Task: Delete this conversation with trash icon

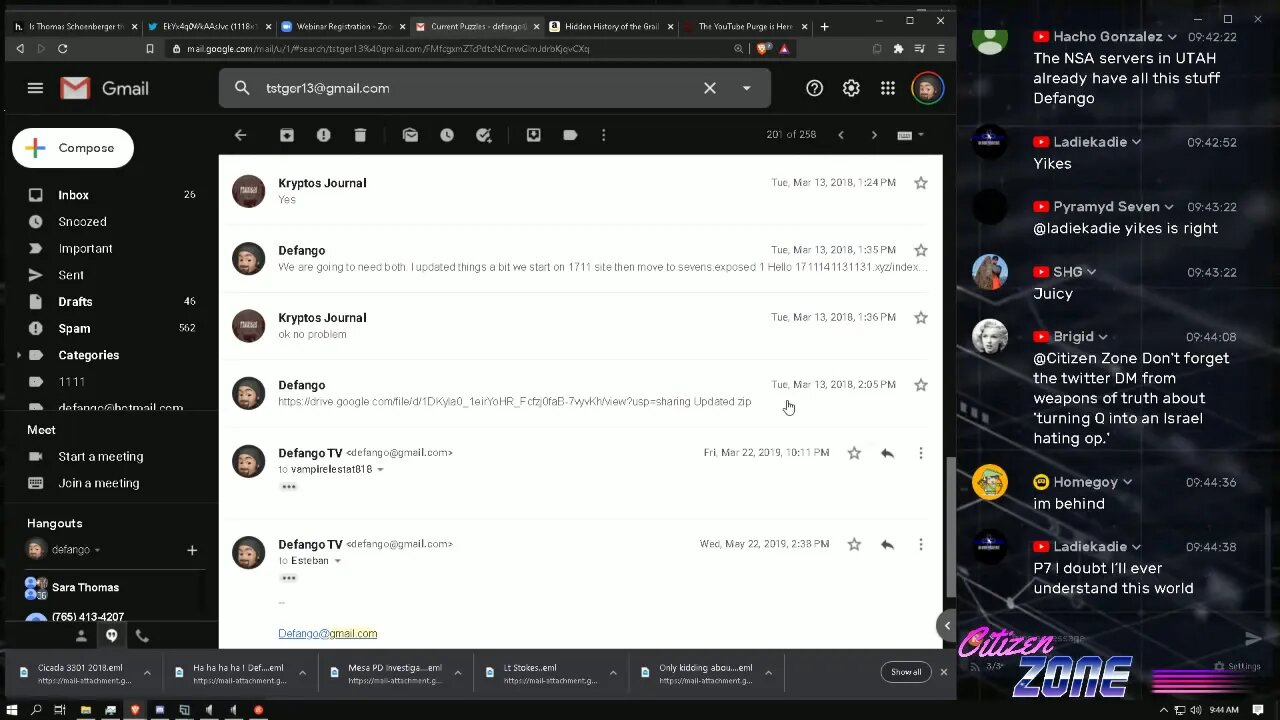Action: 360,135
